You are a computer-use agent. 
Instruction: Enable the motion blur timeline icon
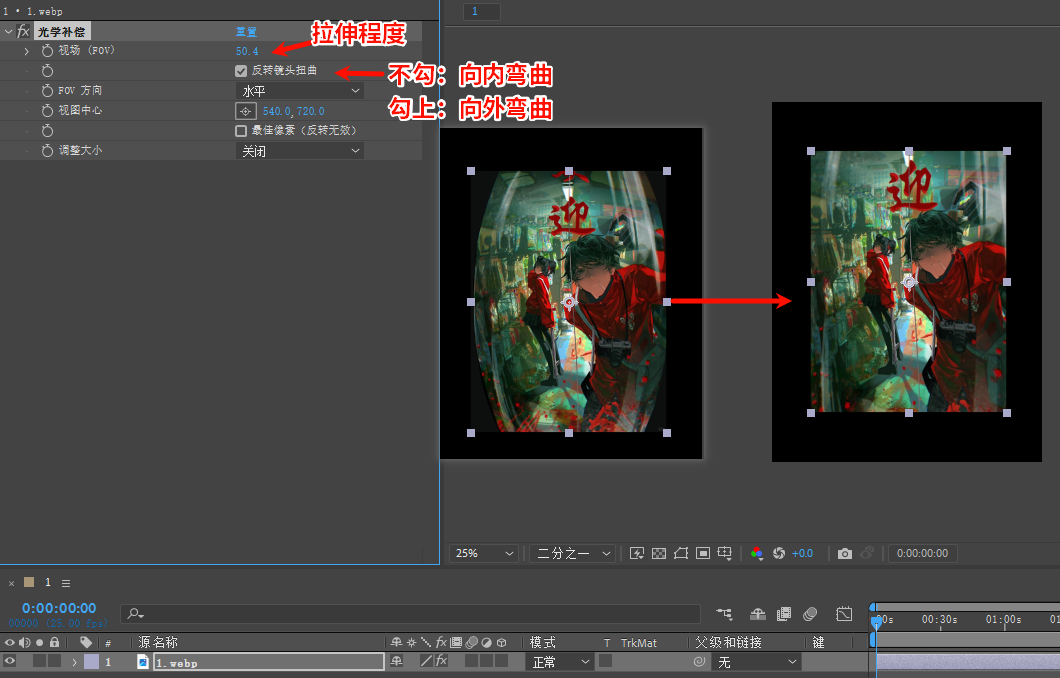tap(810, 614)
